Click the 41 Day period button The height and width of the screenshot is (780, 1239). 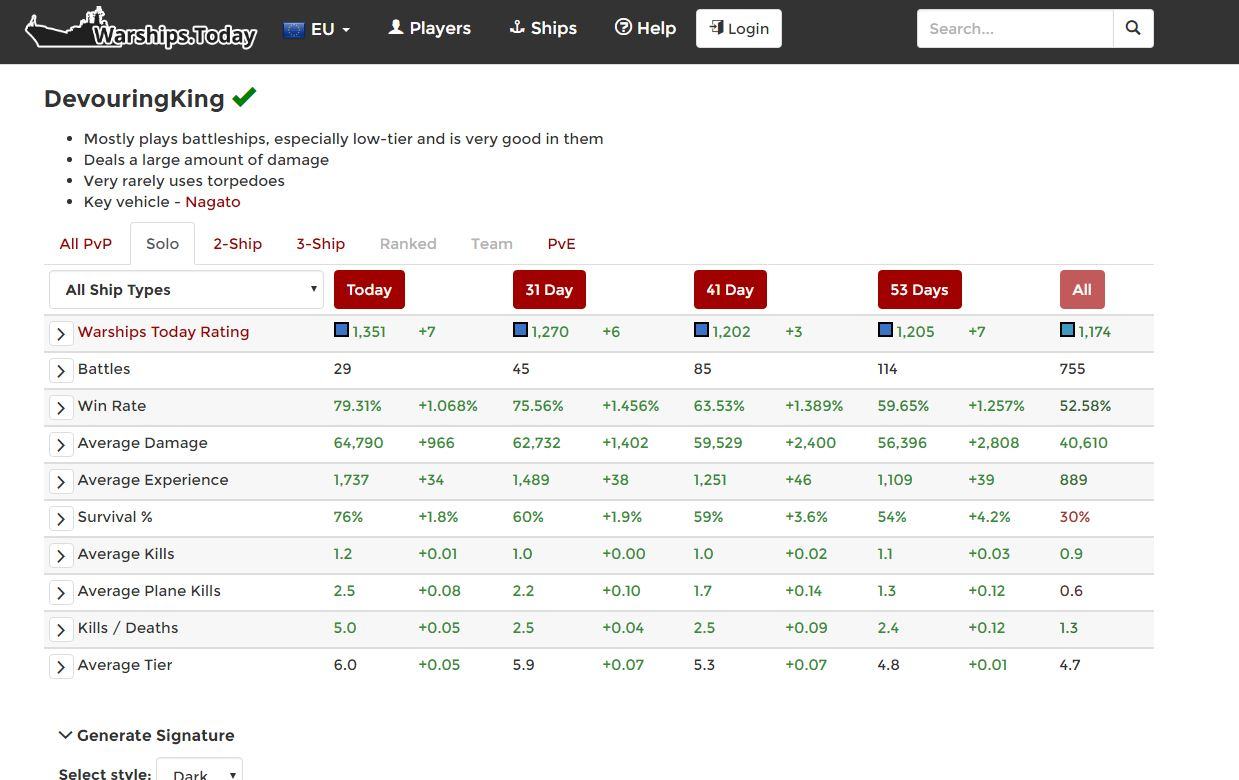[730, 289]
